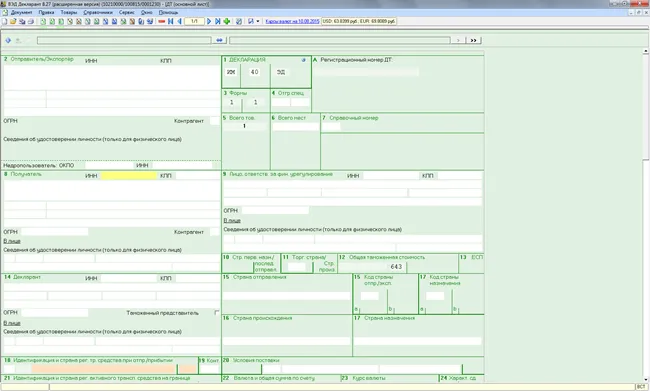The width and height of the screenshot is (650, 391).
Task: Click the Страна происхождения field
Action: 286,341
